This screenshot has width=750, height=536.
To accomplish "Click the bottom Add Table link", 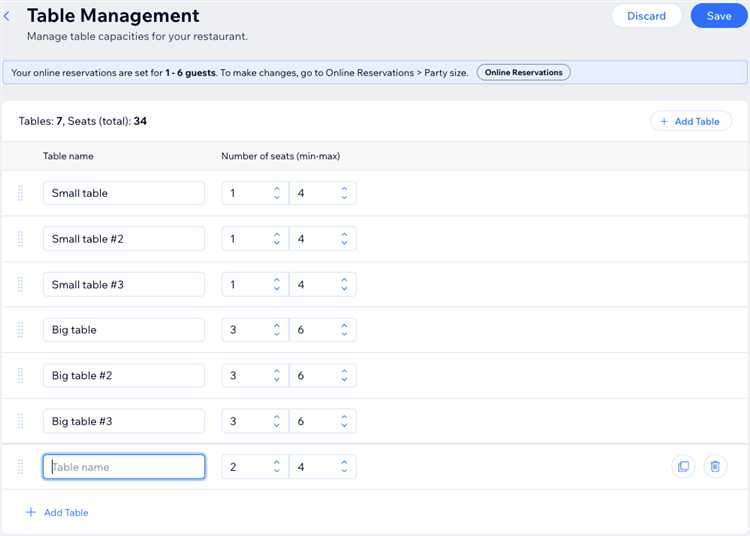I will pos(57,512).
